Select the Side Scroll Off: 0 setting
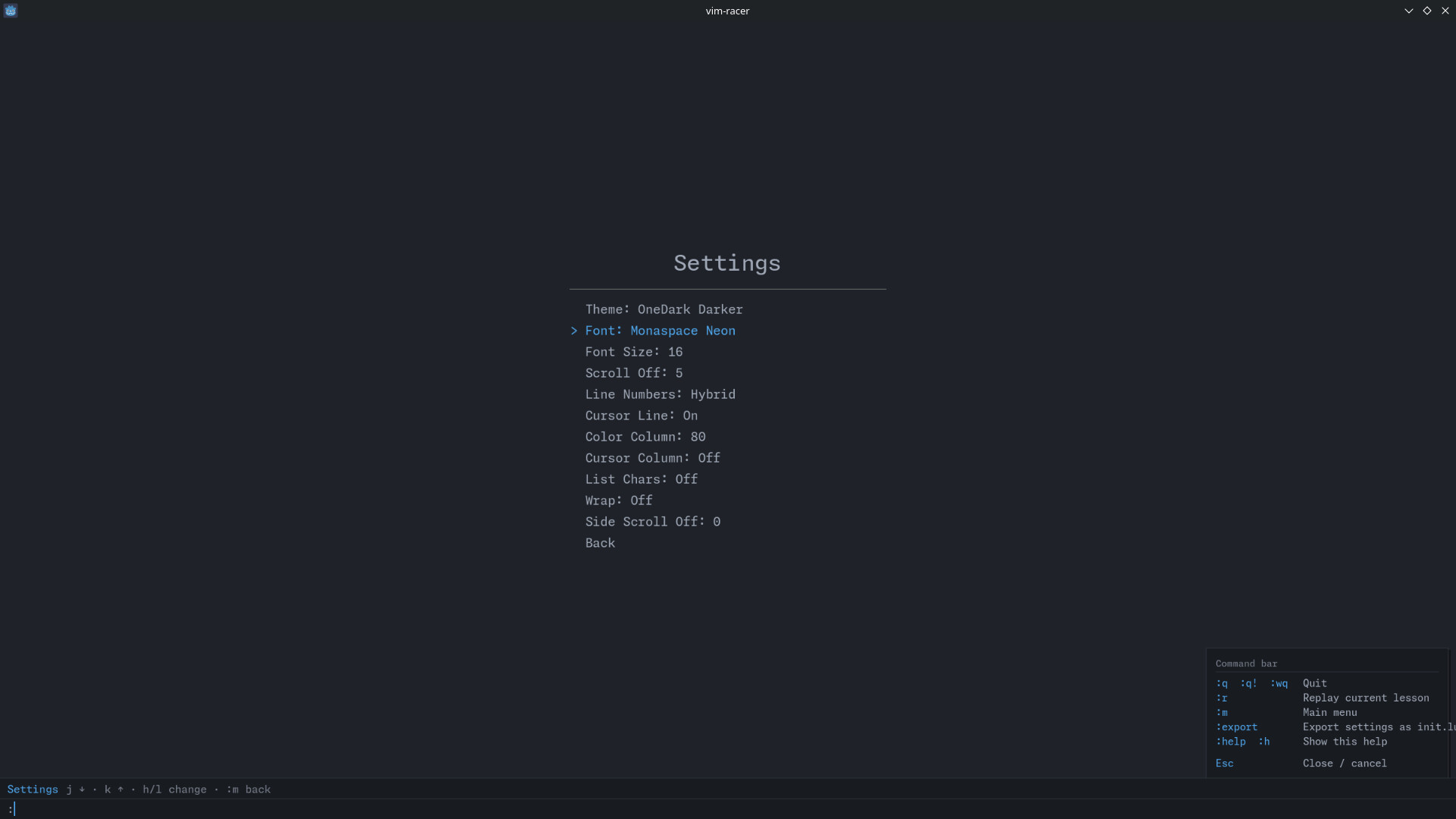Viewport: 1456px width, 819px height. (653, 522)
